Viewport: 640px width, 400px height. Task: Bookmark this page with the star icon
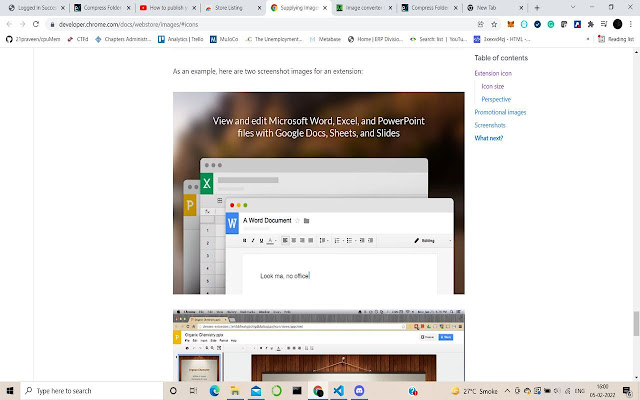494,24
